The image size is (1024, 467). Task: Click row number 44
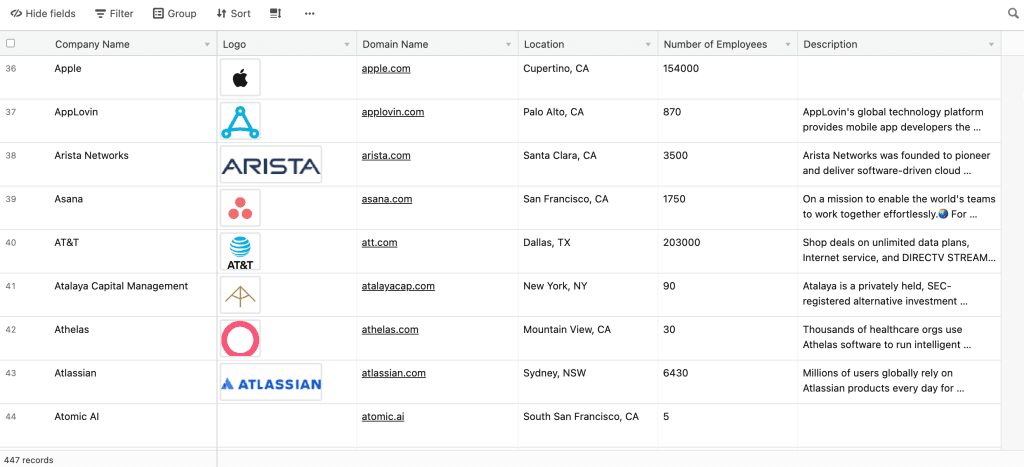(10, 416)
